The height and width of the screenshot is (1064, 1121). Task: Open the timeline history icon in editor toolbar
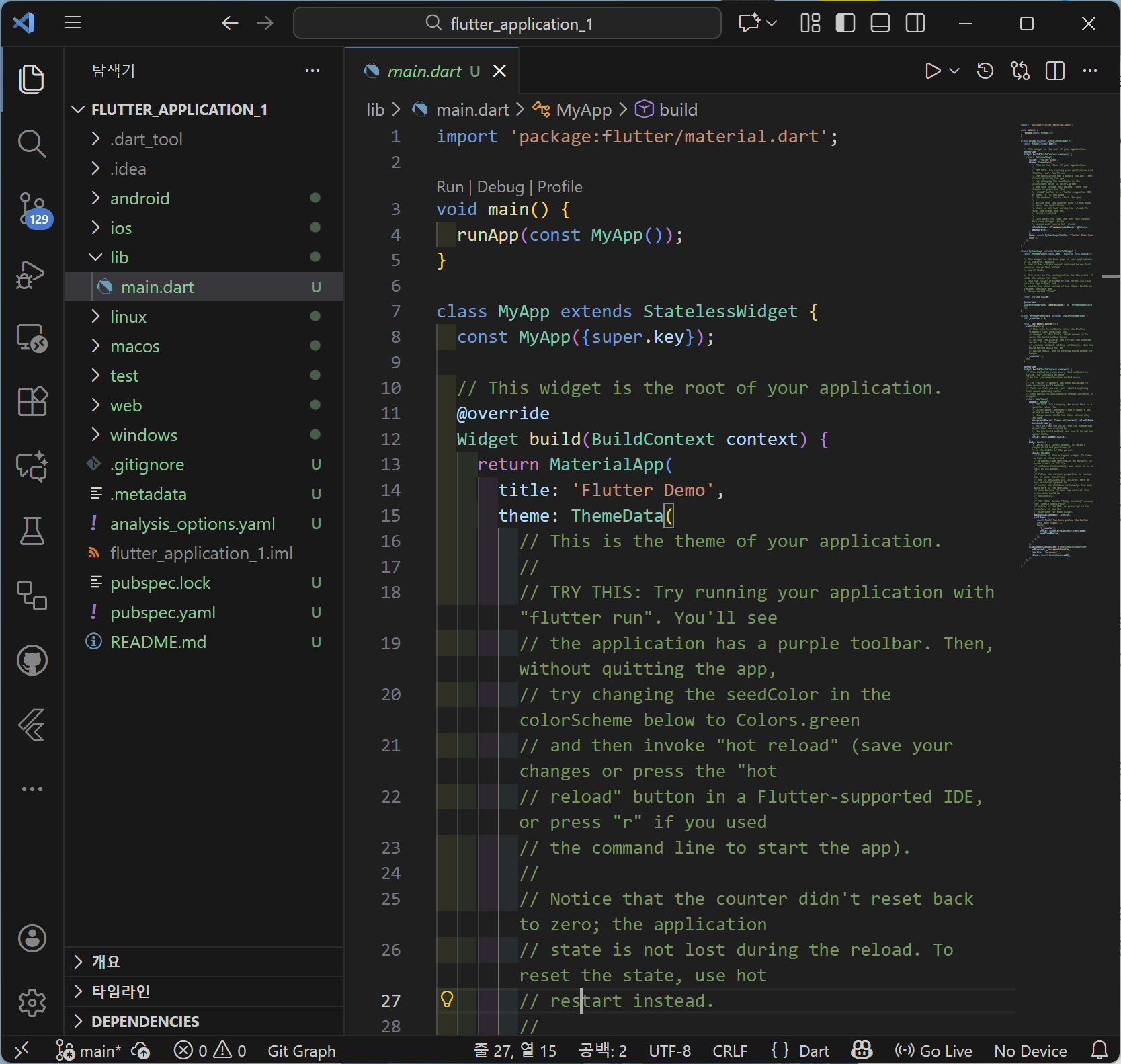(x=985, y=71)
